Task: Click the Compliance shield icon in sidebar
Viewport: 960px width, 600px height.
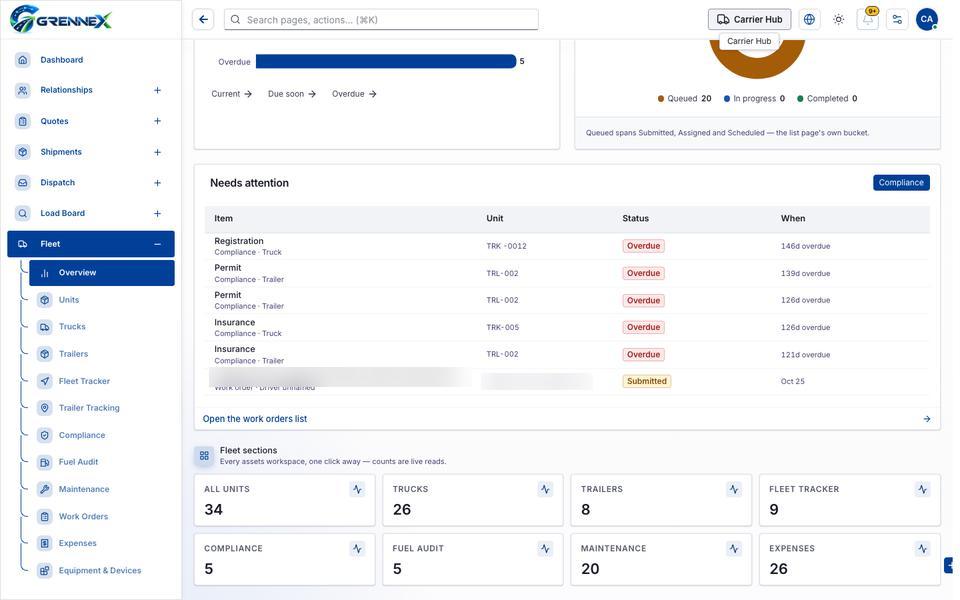Action: pyautogui.click(x=45, y=435)
